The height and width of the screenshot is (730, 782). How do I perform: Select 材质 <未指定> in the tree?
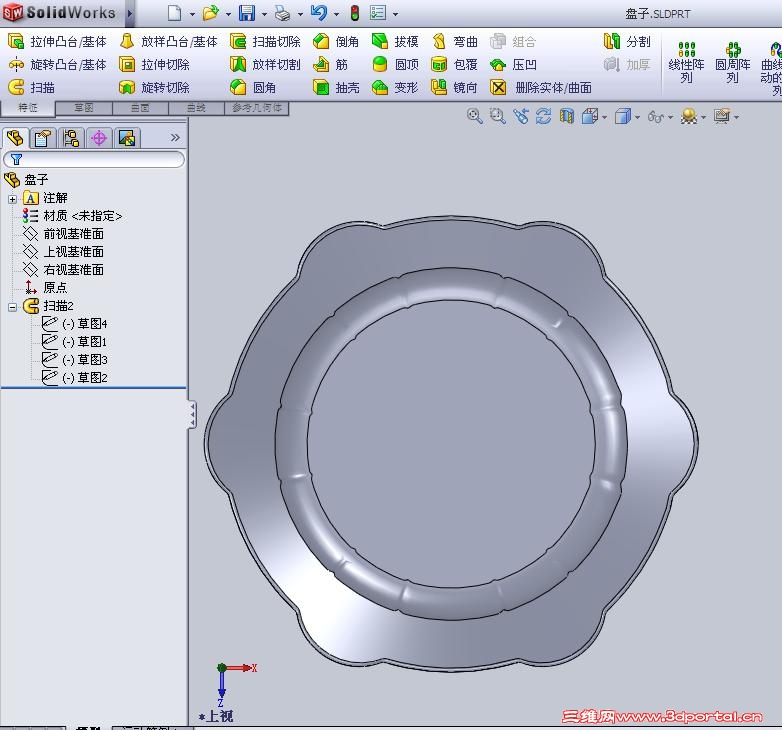tap(73, 216)
